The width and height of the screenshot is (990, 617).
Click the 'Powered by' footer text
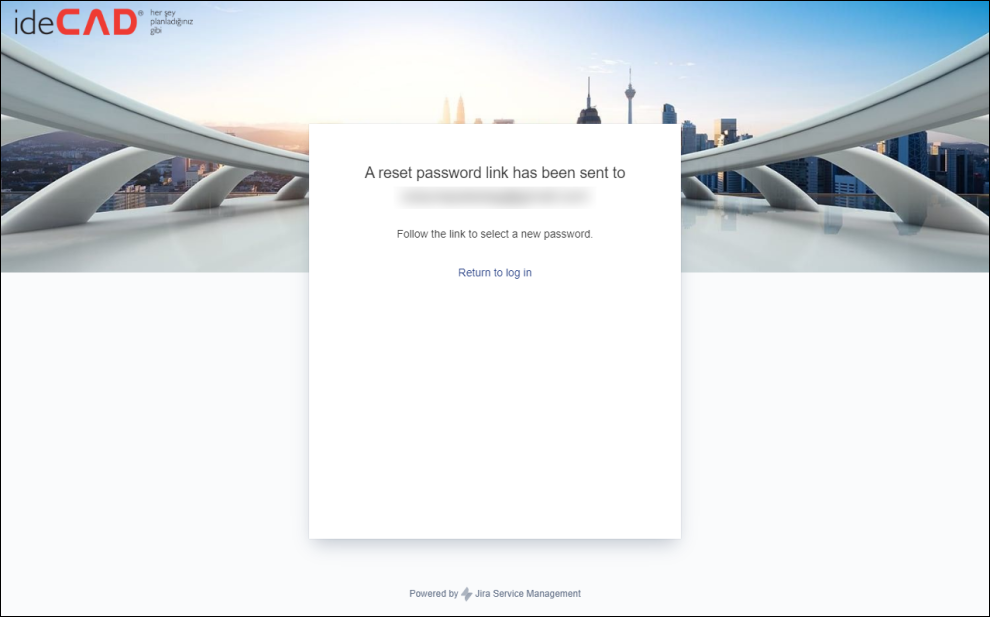coord(433,594)
